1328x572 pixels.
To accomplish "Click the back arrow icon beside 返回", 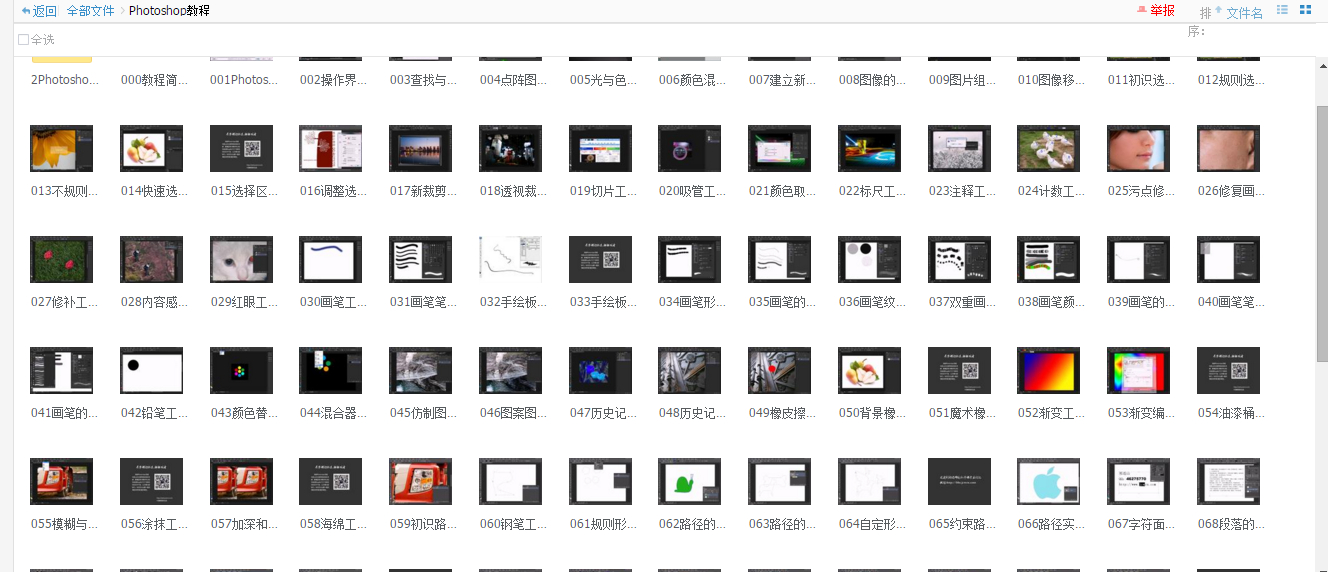I will 26,11.
